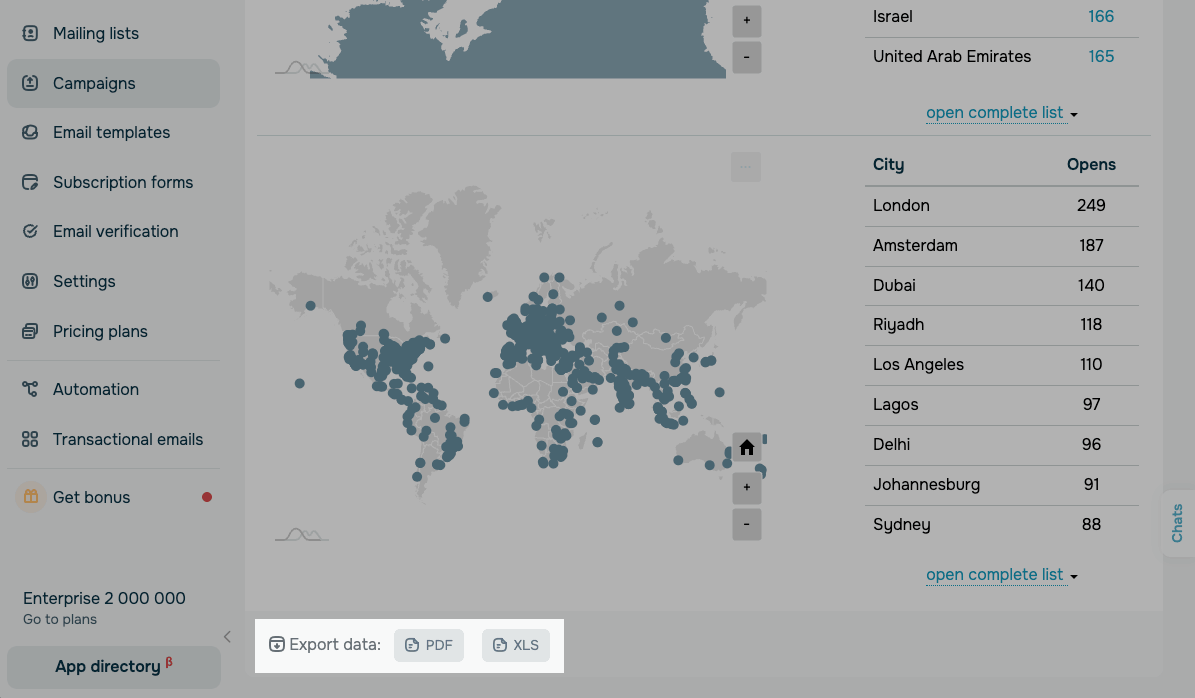Open the city map options menu
This screenshot has width=1195, height=698.
coord(745,167)
